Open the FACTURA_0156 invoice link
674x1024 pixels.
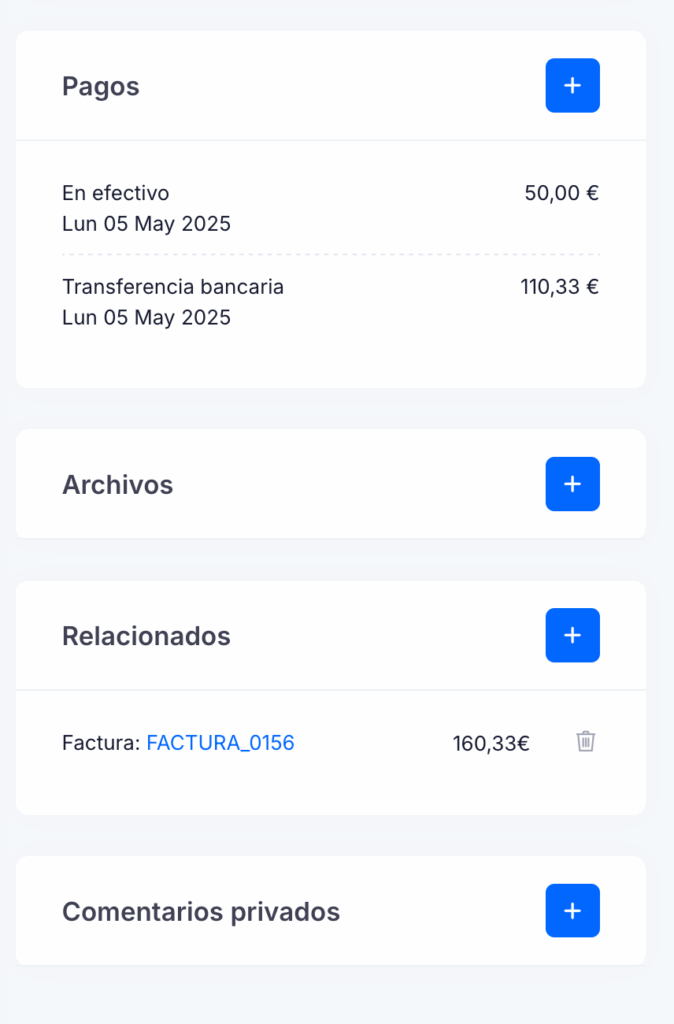point(220,743)
